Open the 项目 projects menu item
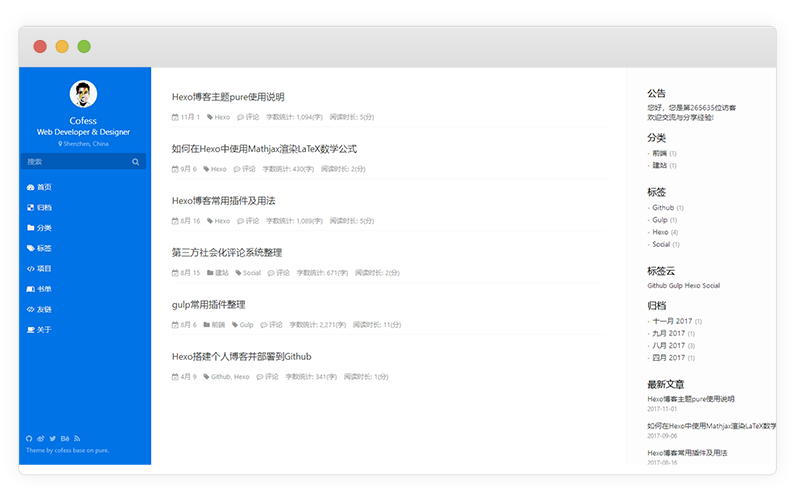 39,269
